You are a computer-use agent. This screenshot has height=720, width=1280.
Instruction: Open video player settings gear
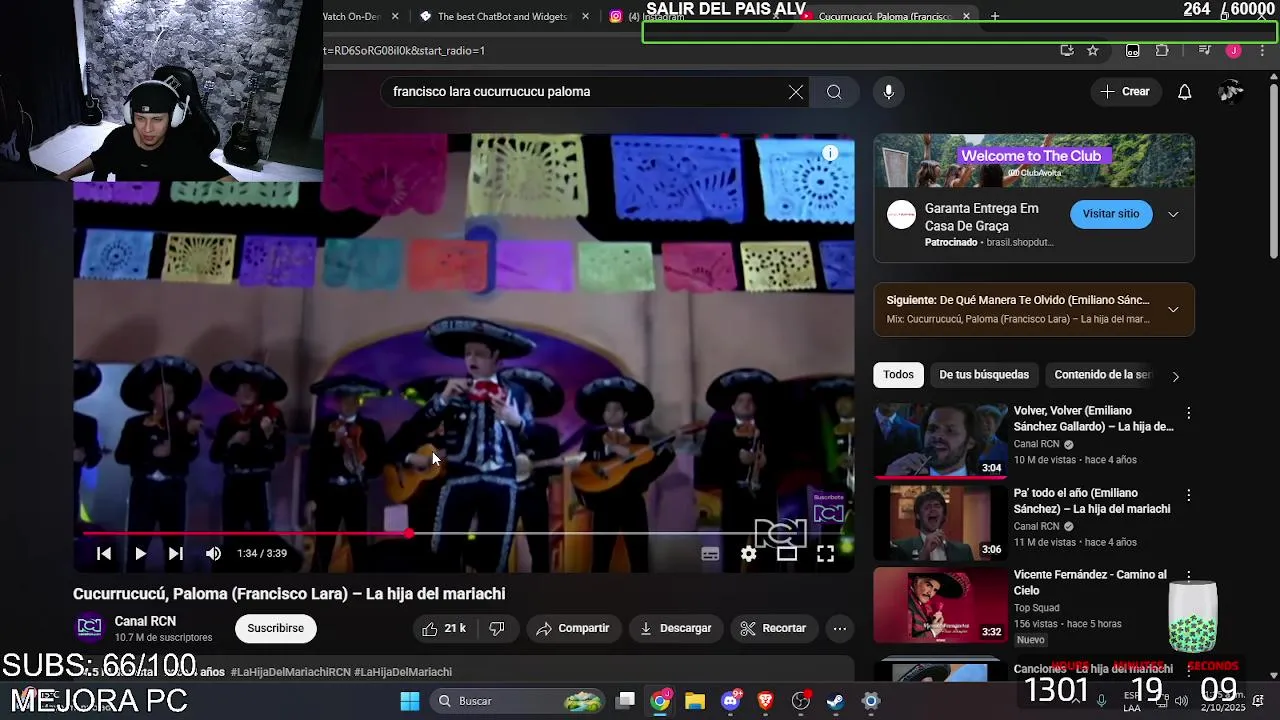pyautogui.click(x=749, y=554)
